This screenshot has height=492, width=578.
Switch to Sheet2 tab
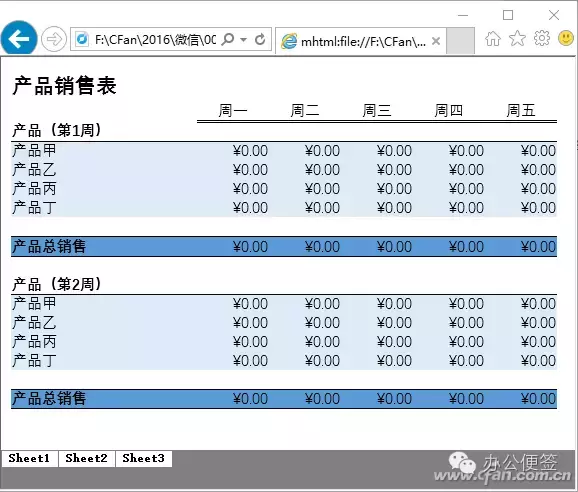click(87, 458)
